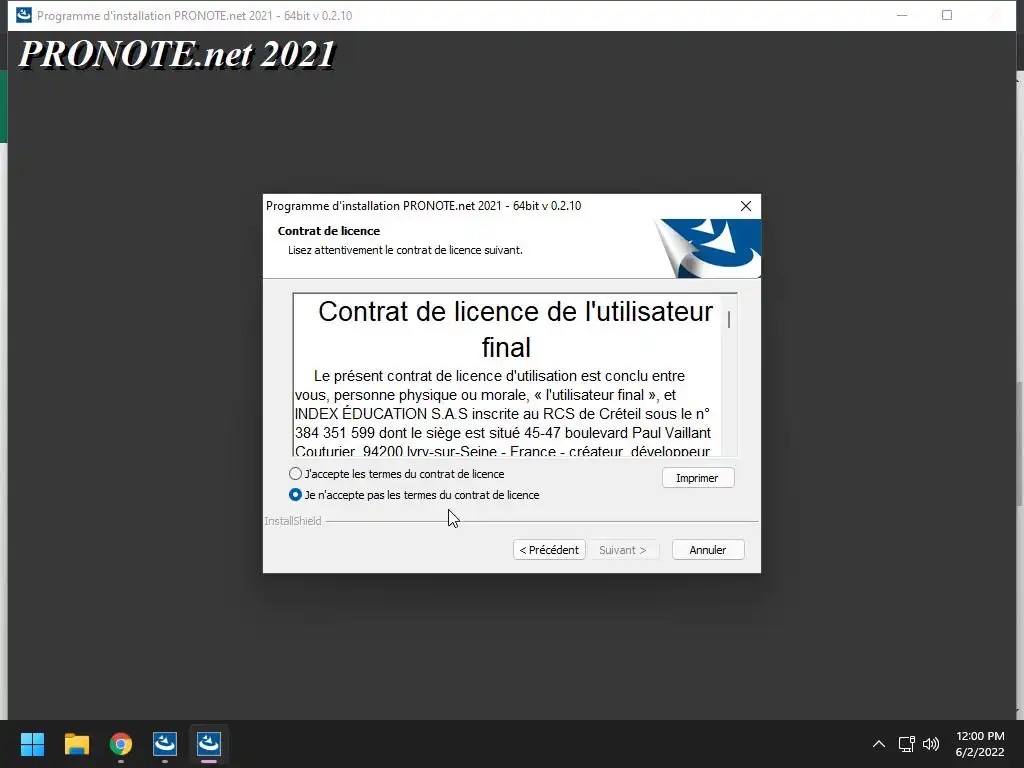Click the PRONOTE icon in main title bar
Screen dimensions: 1024x768
[x=24, y=15]
